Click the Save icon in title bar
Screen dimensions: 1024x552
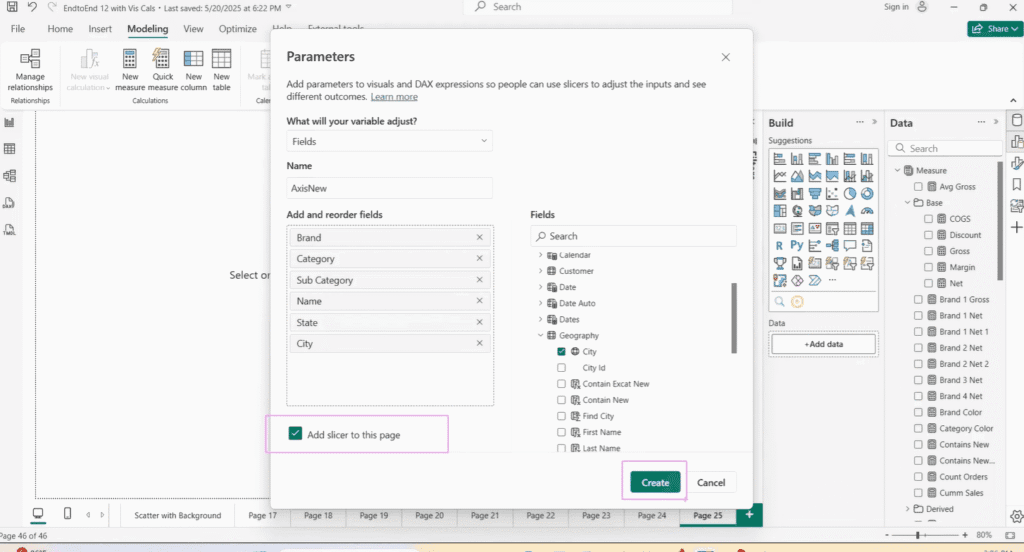[x=12, y=7]
